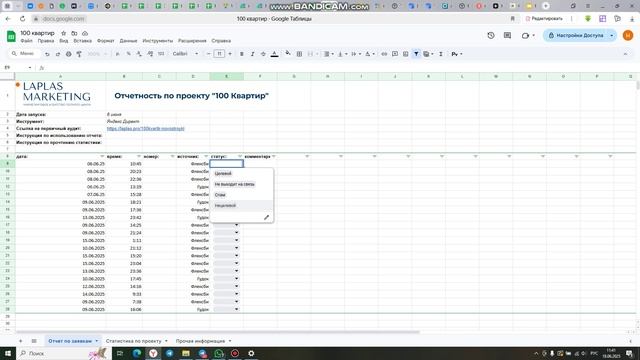Click the Меню search box
The height and width of the screenshot is (360, 640).
(x=24, y=54)
